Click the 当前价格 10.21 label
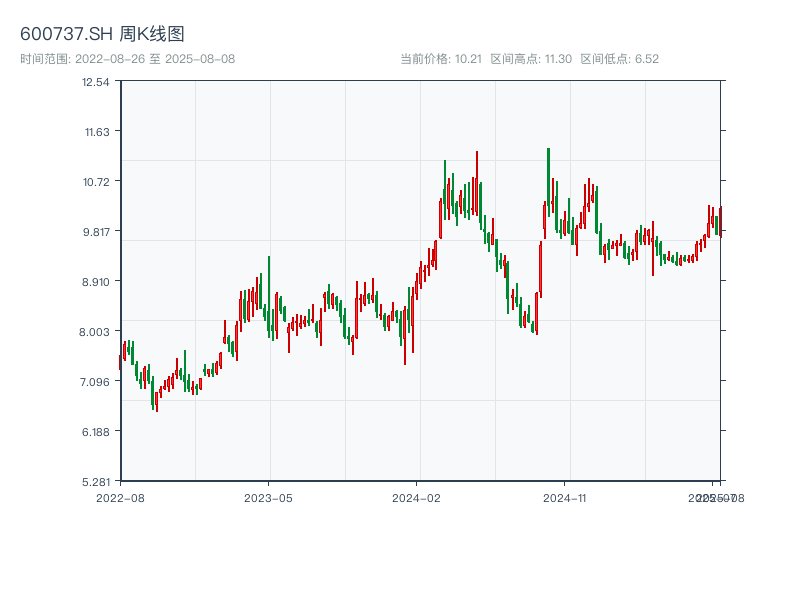This screenshot has height=600, width=800. click(441, 59)
